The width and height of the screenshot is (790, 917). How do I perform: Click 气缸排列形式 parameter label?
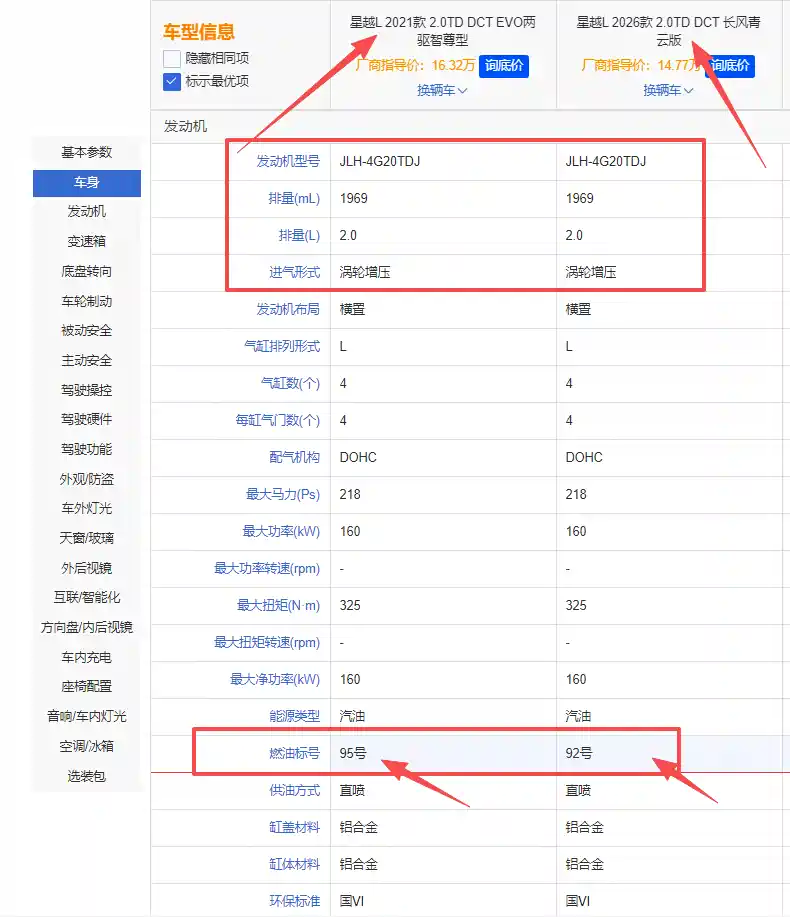[x=282, y=347]
